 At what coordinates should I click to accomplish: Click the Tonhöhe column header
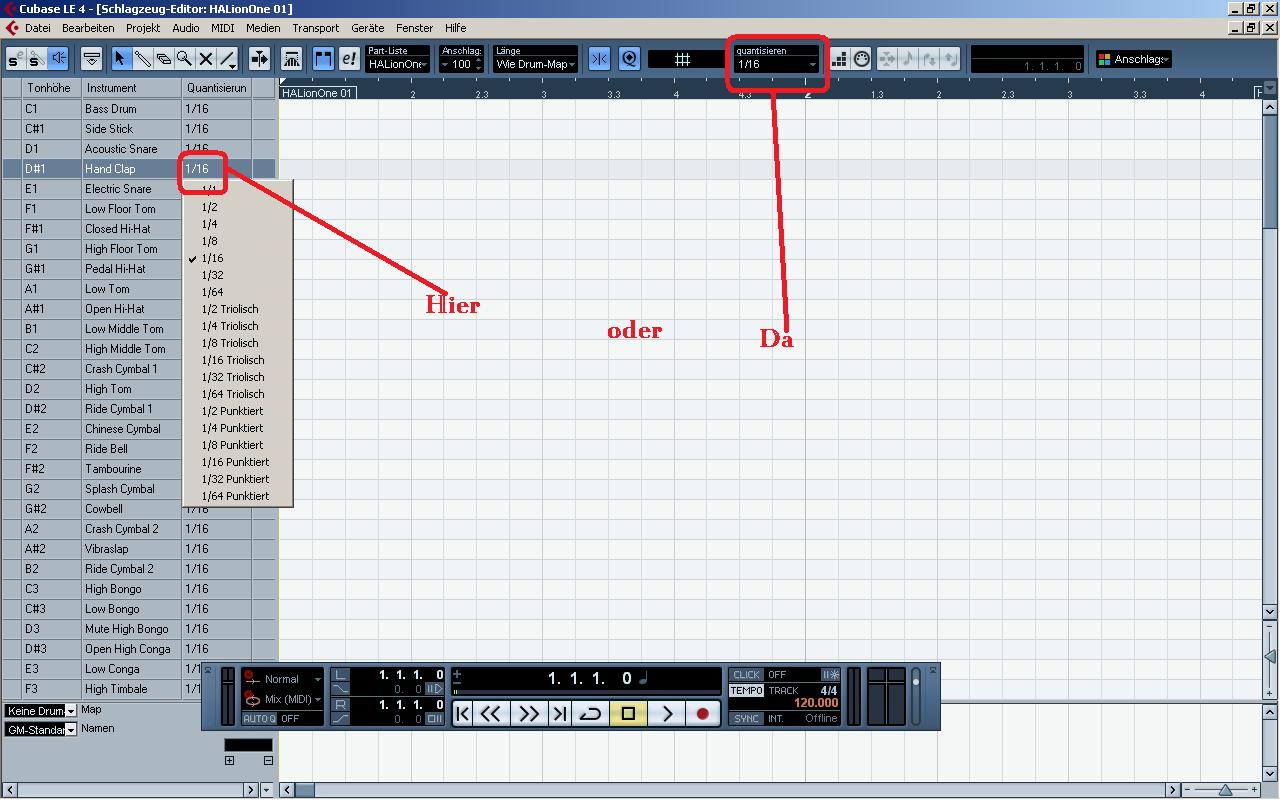tap(52, 88)
